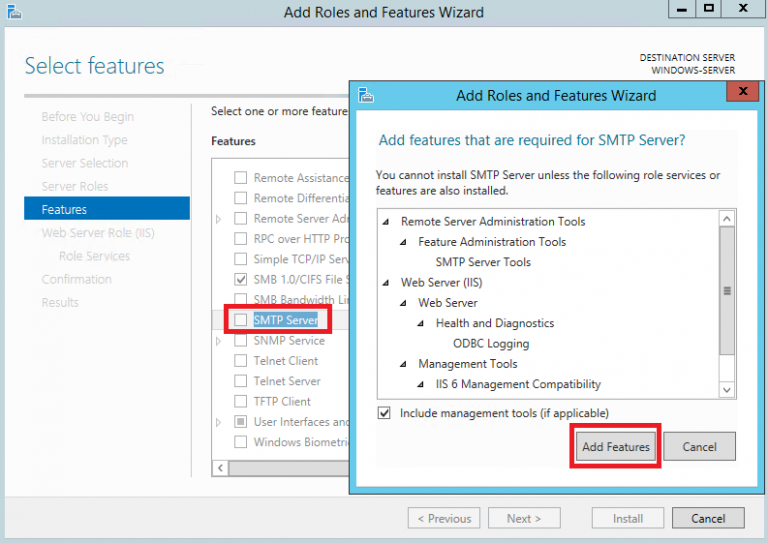The image size is (768, 543).
Task: Cancel the required features dialog
Action: [x=699, y=447]
